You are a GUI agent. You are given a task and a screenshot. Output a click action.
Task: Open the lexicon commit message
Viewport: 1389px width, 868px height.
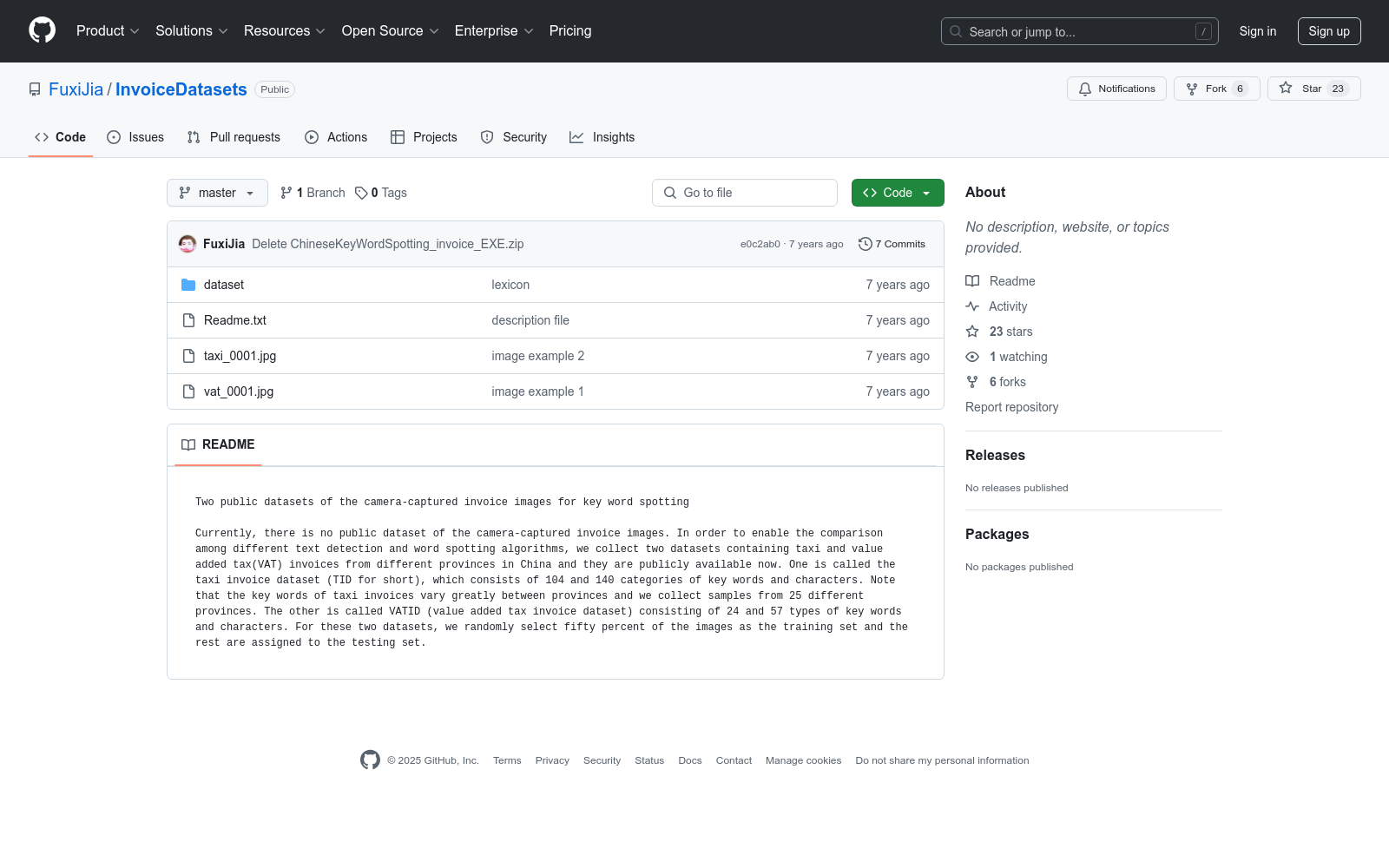(x=510, y=285)
